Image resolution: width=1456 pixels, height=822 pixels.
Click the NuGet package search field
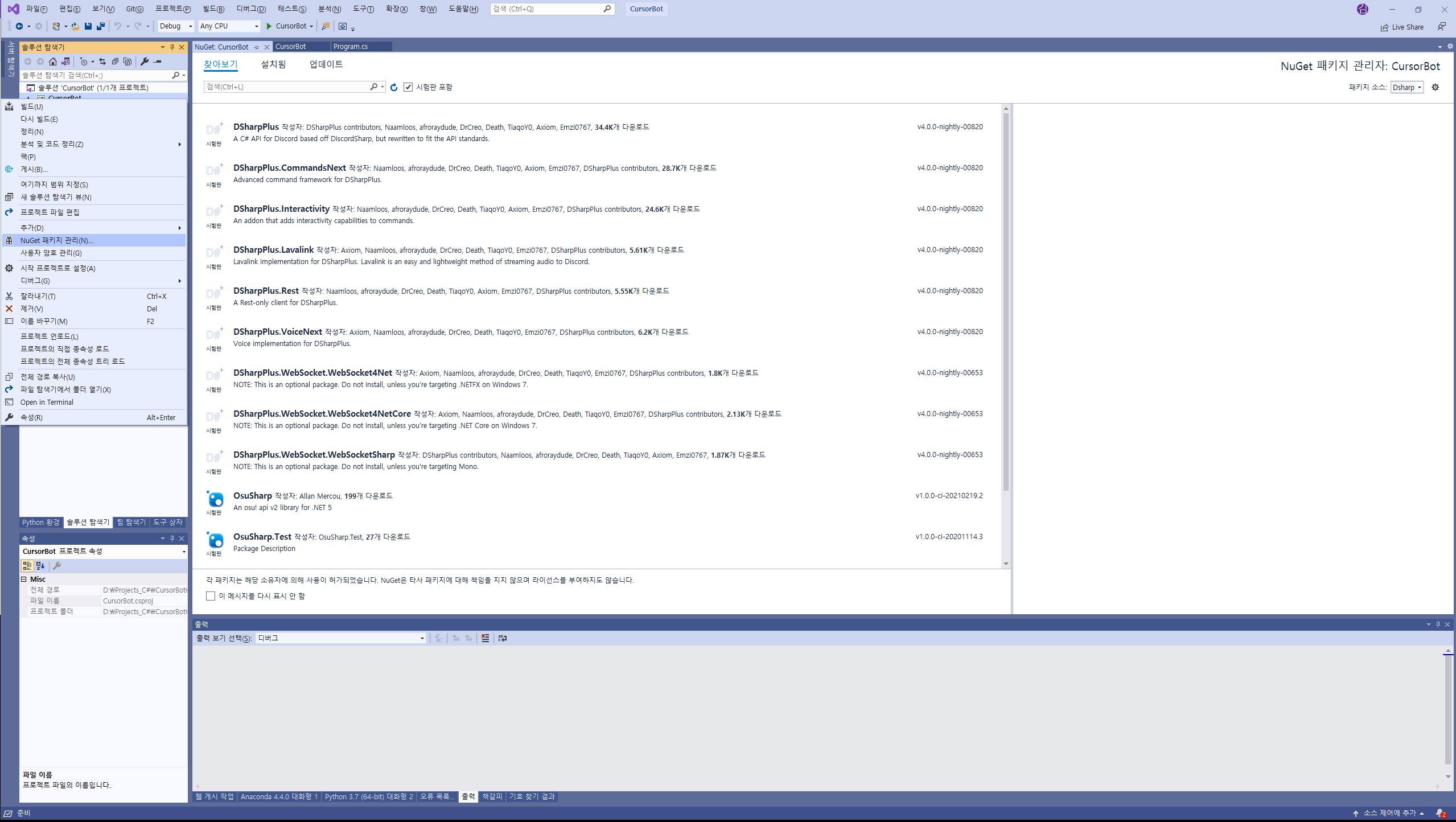[286, 87]
